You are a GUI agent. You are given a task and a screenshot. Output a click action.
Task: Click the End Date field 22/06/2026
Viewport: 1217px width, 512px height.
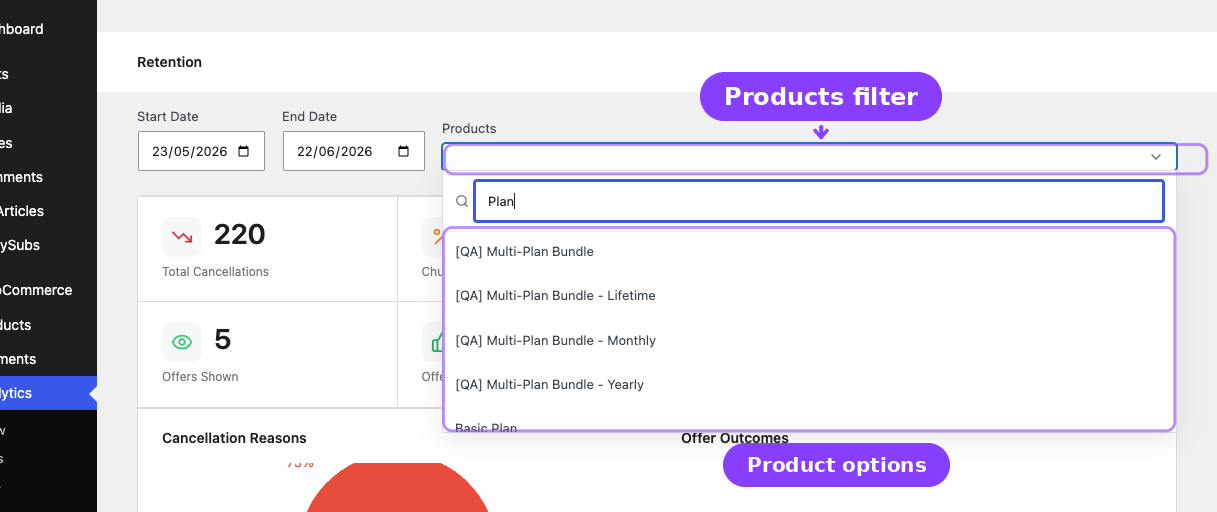[x=354, y=151]
